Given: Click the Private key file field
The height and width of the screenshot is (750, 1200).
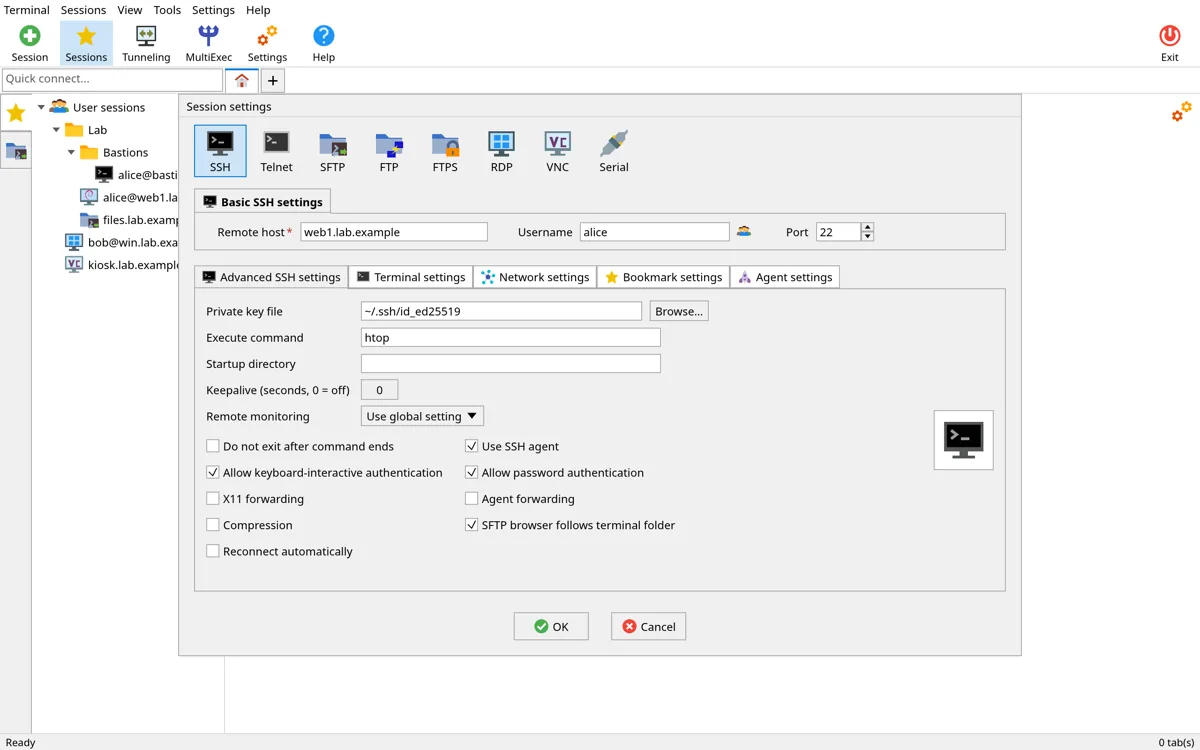Looking at the screenshot, I should [501, 311].
